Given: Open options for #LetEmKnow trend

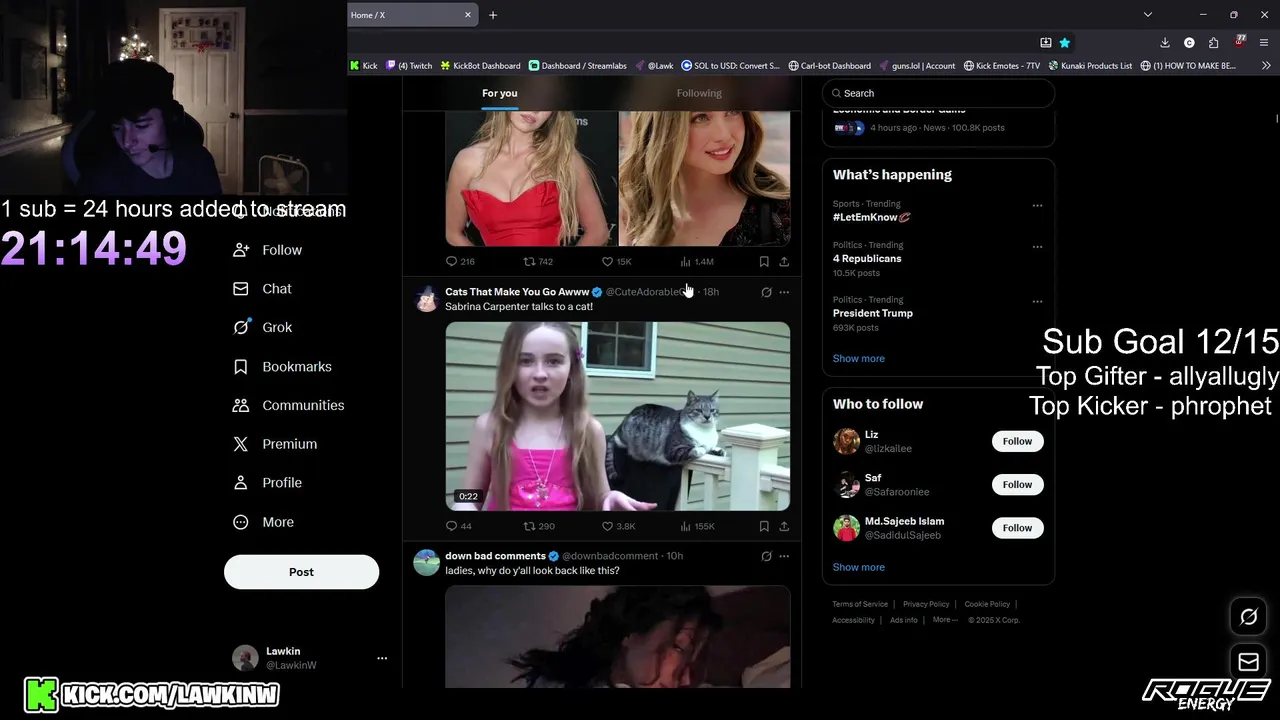Looking at the screenshot, I should 1037,206.
